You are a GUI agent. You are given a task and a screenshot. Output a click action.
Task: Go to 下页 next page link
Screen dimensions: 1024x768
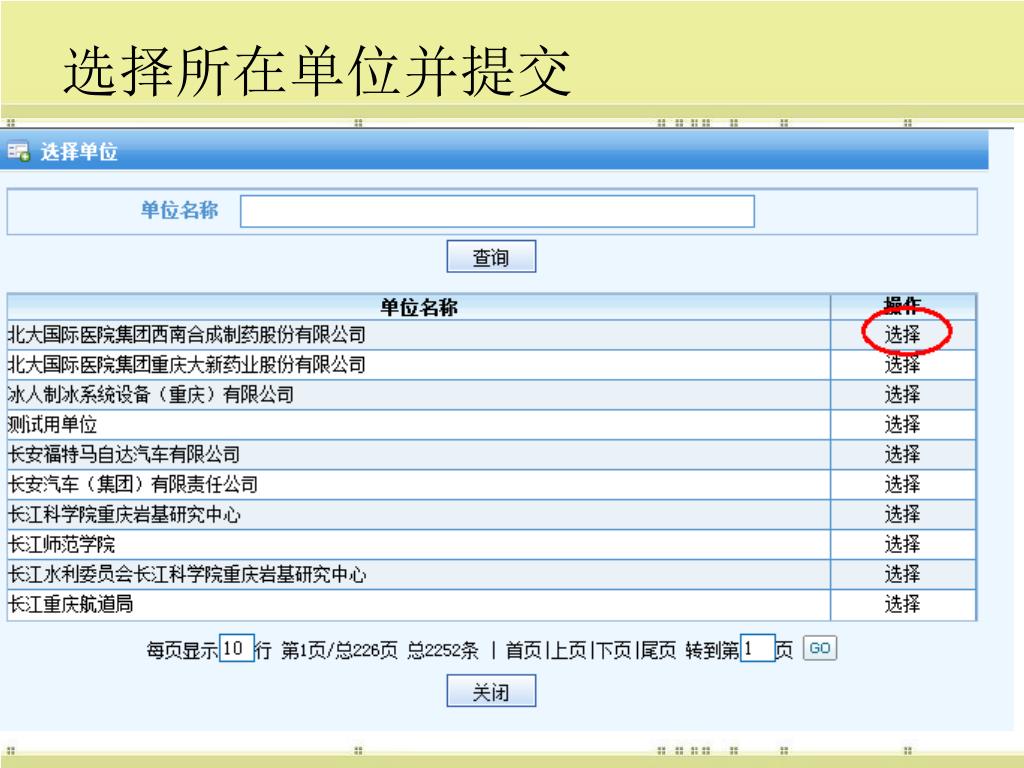[x=613, y=650]
